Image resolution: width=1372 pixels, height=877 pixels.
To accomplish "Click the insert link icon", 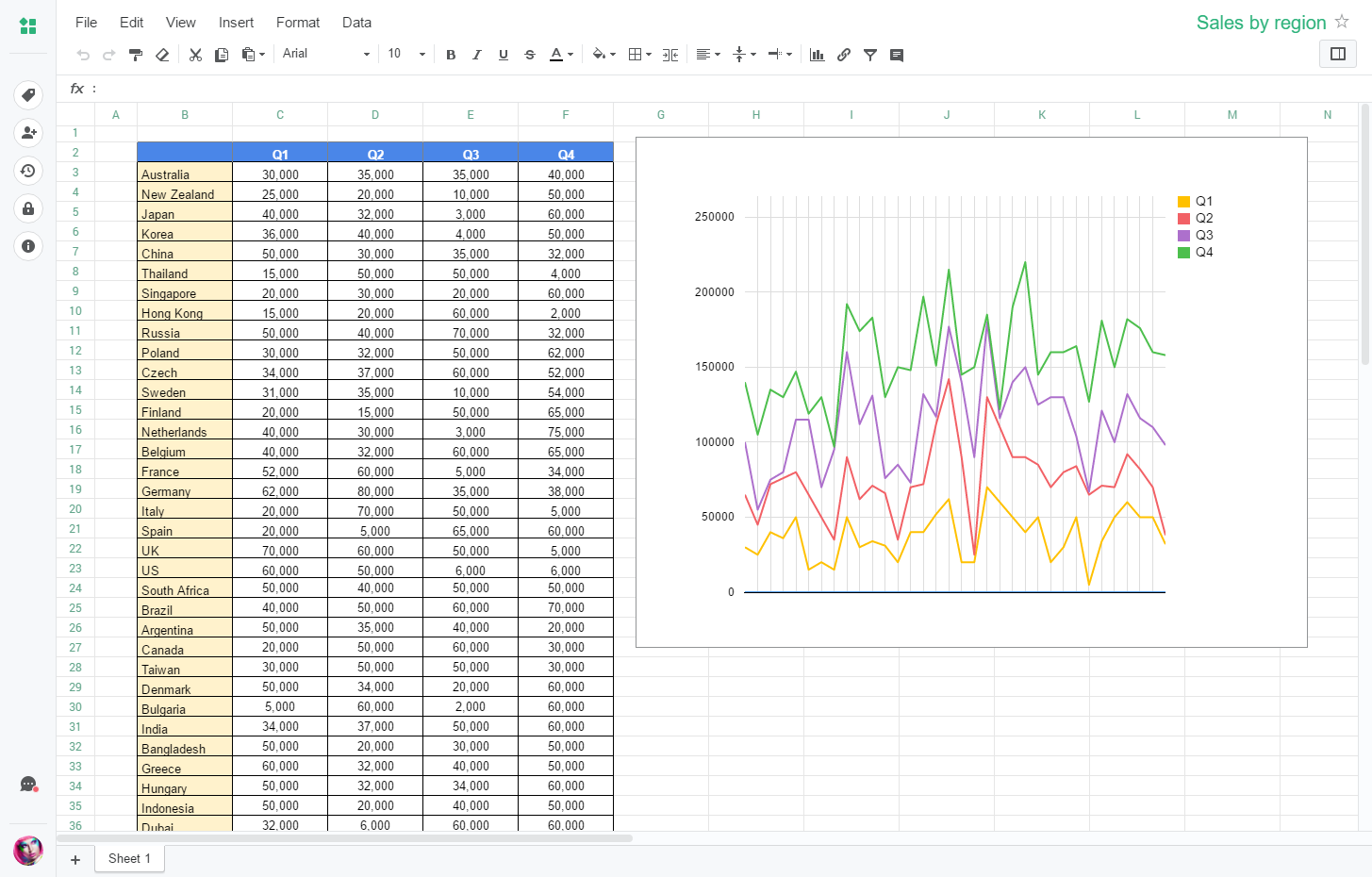I will [844, 55].
